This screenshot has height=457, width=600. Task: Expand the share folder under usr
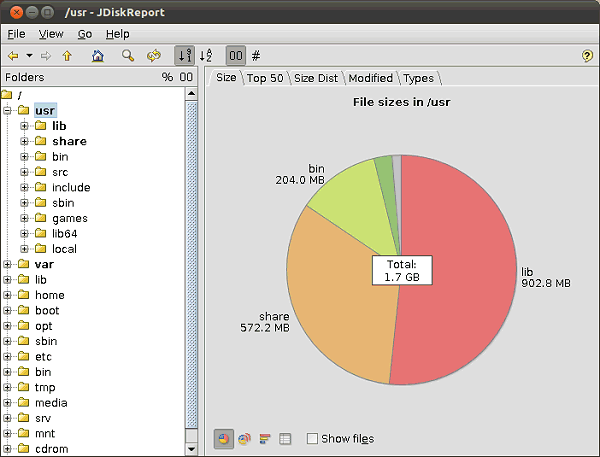click(x=24, y=141)
